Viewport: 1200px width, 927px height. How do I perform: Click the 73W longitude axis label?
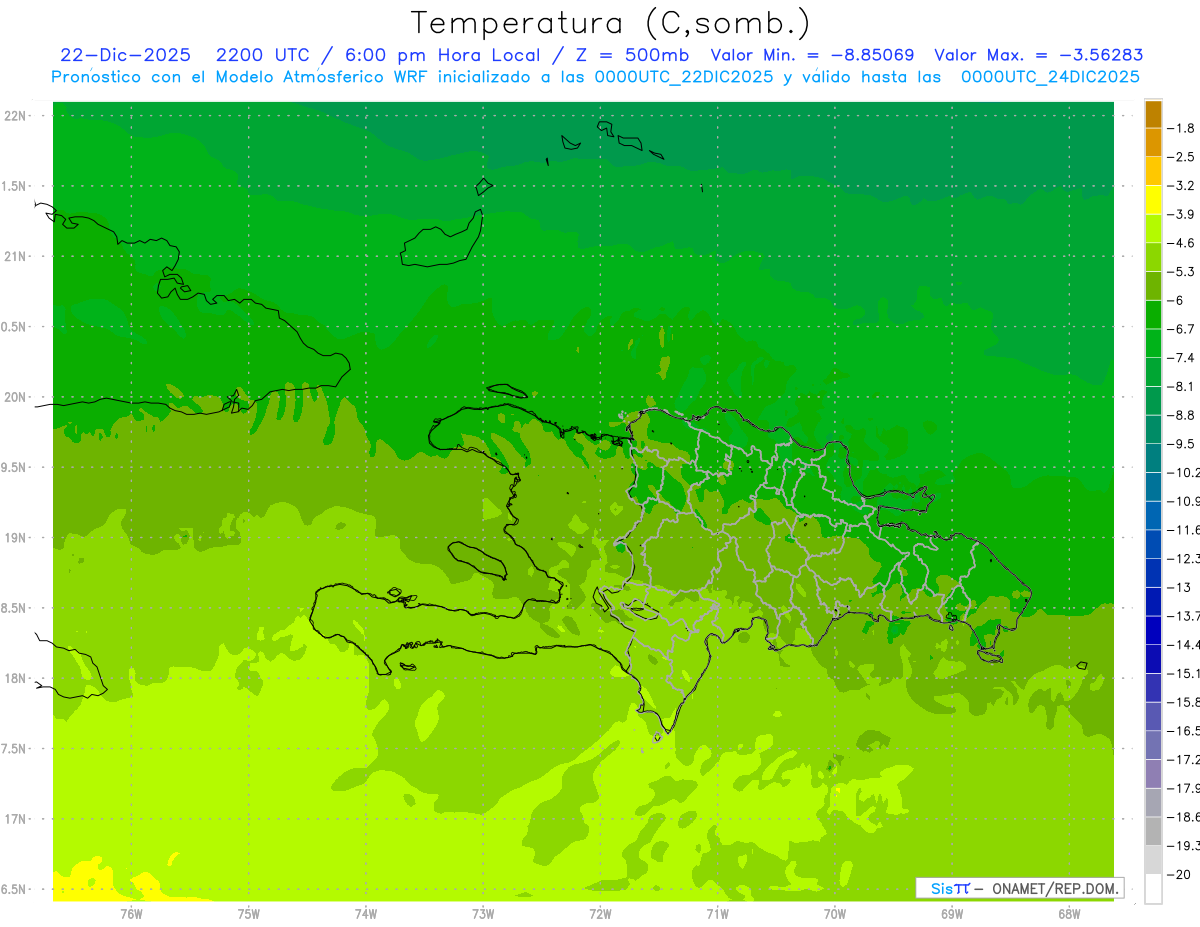(x=483, y=913)
